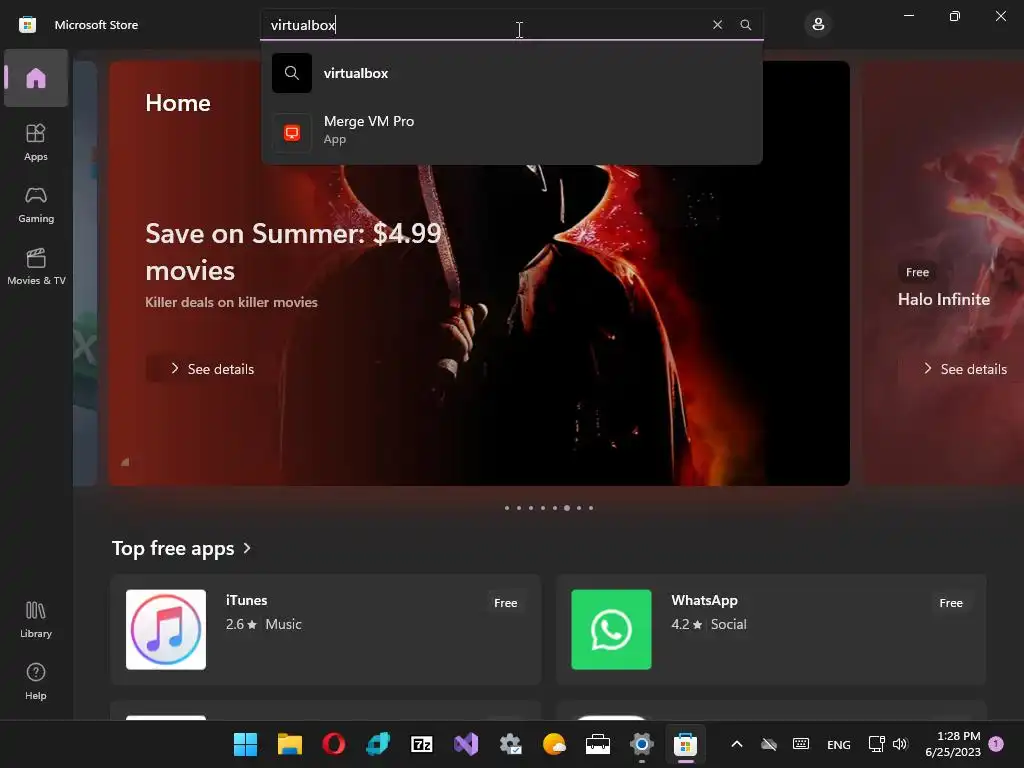Open the weather app taskbar icon
Screen dimensions: 1024x768
[x=554, y=744]
